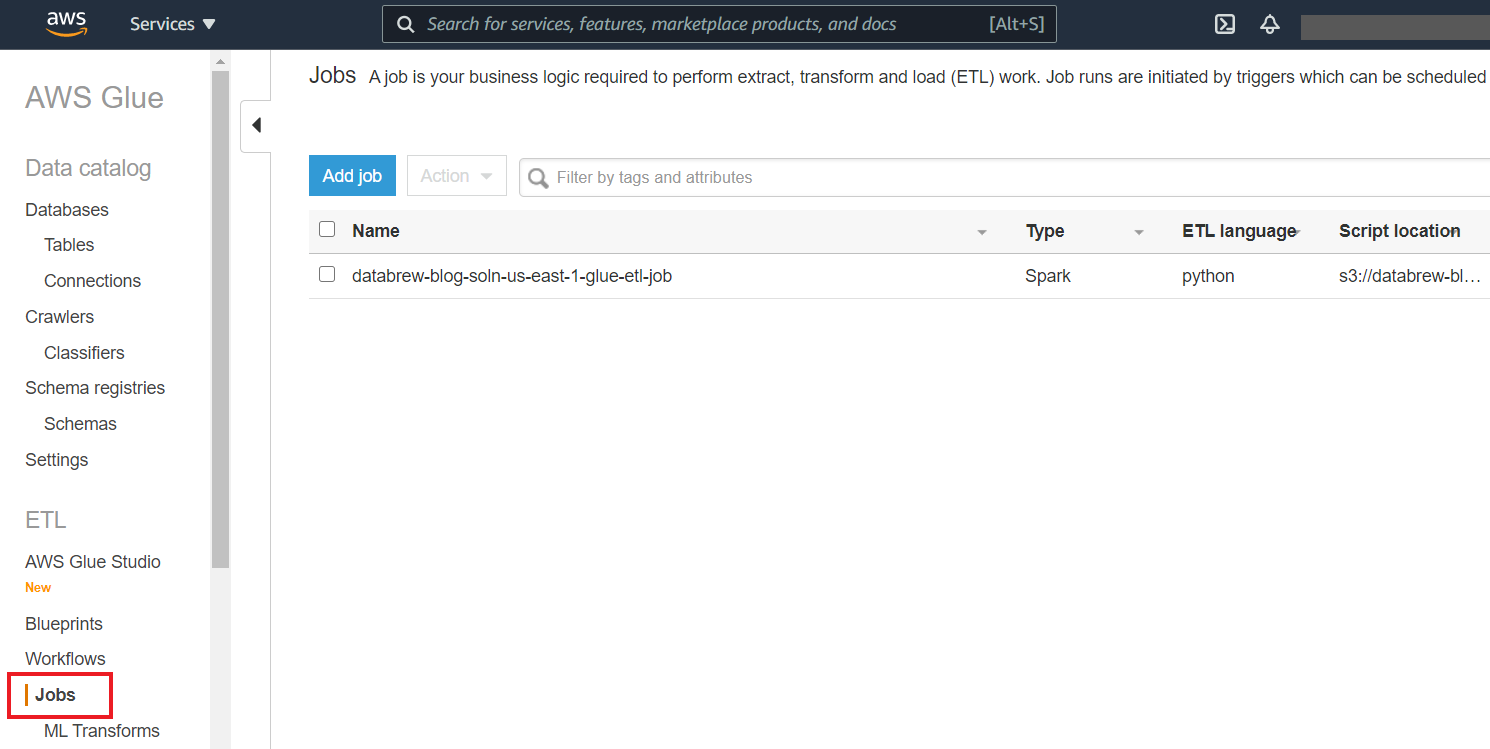Open the Name column sort arrow
The width and height of the screenshot is (1490, 749).
pyautogui.click(x=982, y=232)
